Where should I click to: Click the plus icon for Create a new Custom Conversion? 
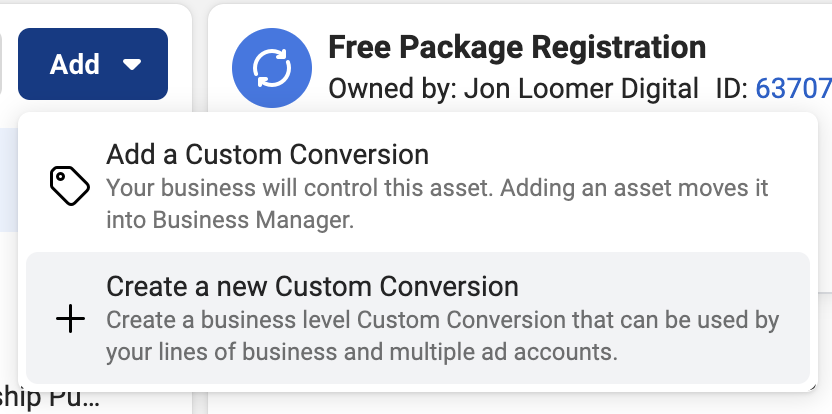click(70, 318)
